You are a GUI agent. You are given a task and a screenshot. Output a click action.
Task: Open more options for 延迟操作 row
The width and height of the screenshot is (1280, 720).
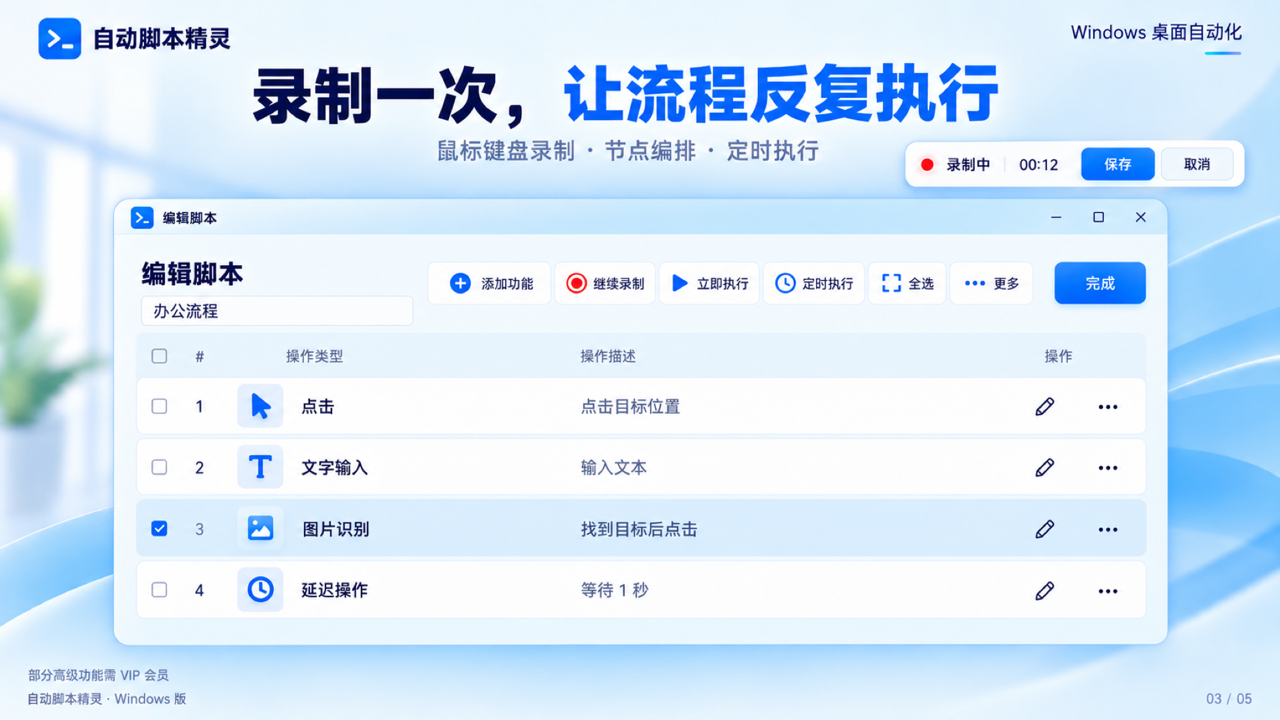tap(1108, 591)
